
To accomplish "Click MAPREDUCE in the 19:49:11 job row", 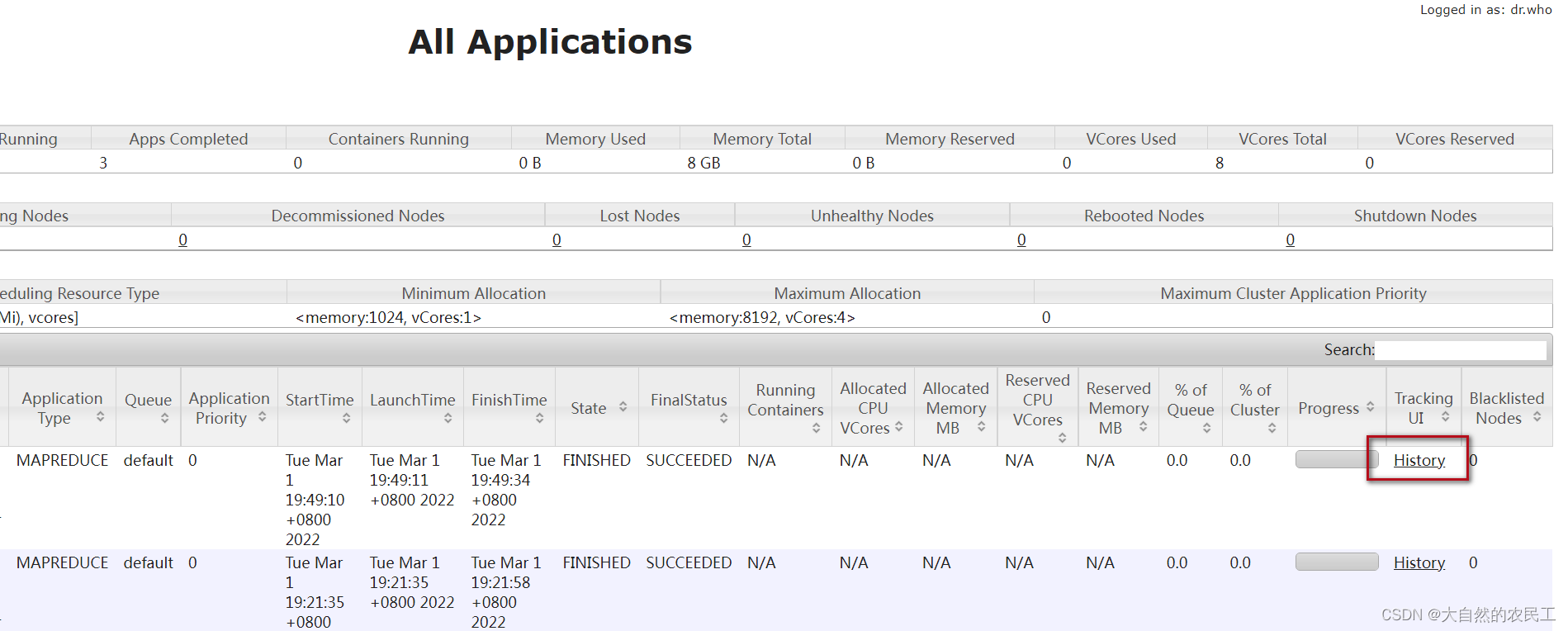I will [63, 460].
